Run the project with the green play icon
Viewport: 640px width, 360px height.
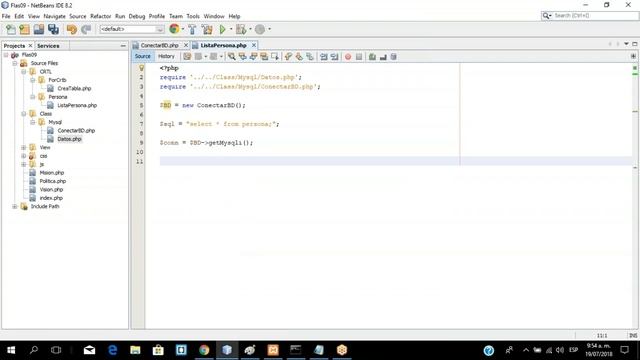[222, 29]
